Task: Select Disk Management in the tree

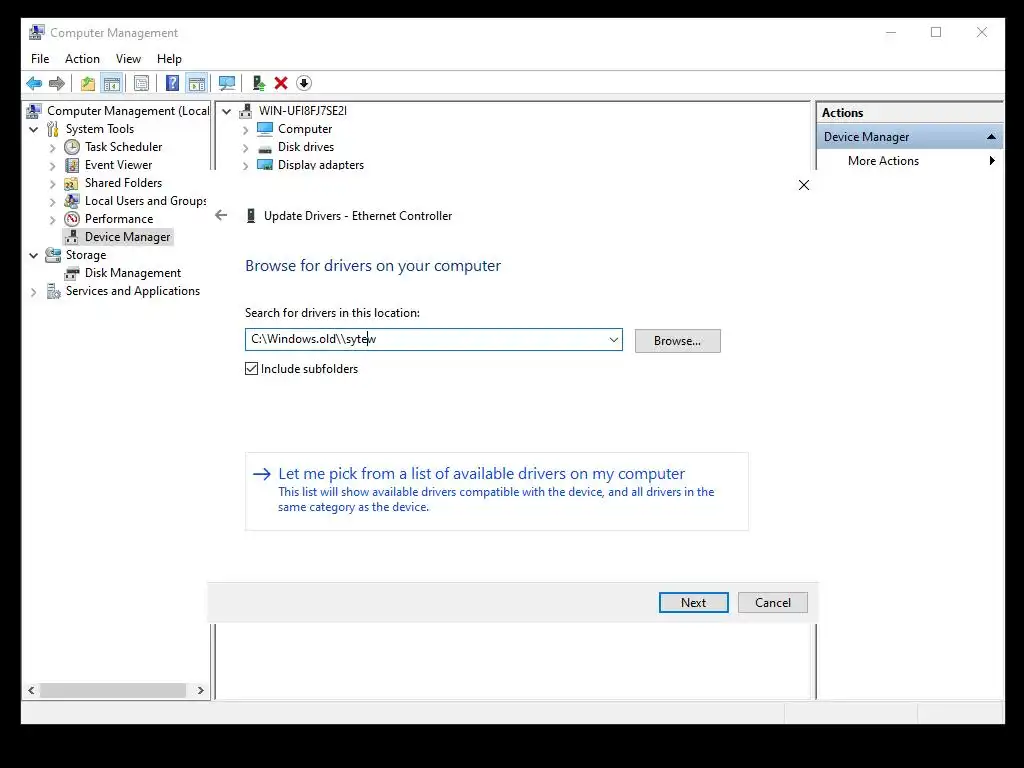Action: tap(133, 273)
